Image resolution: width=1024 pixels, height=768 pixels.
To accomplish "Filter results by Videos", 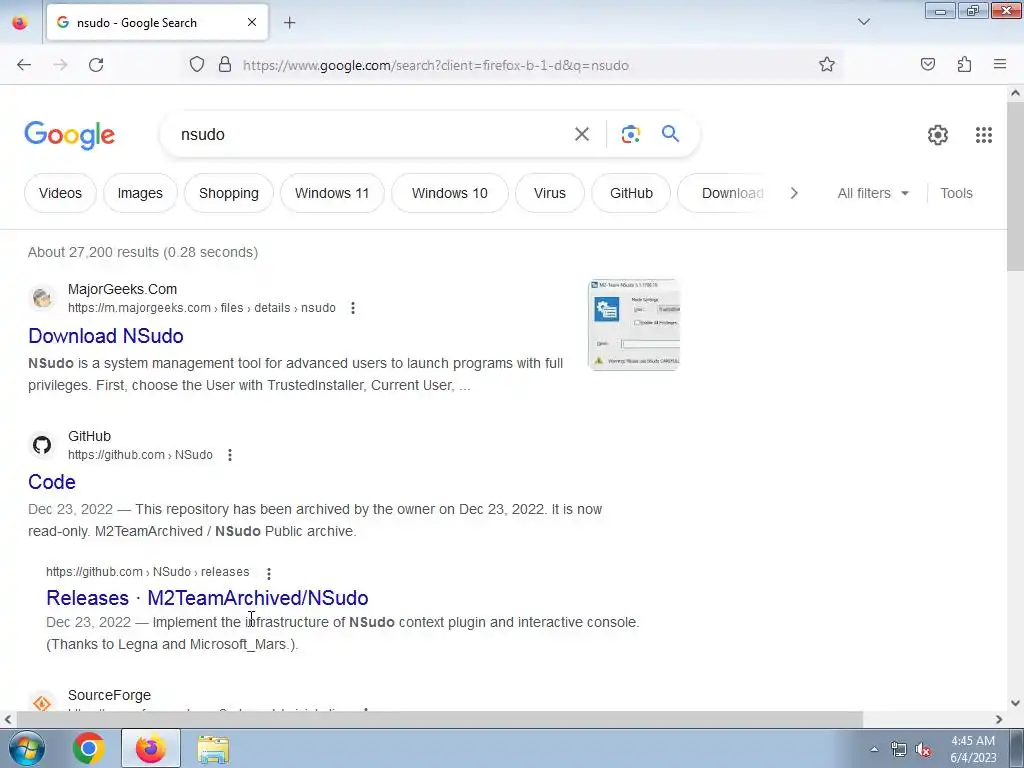I will tap(60, 193).
